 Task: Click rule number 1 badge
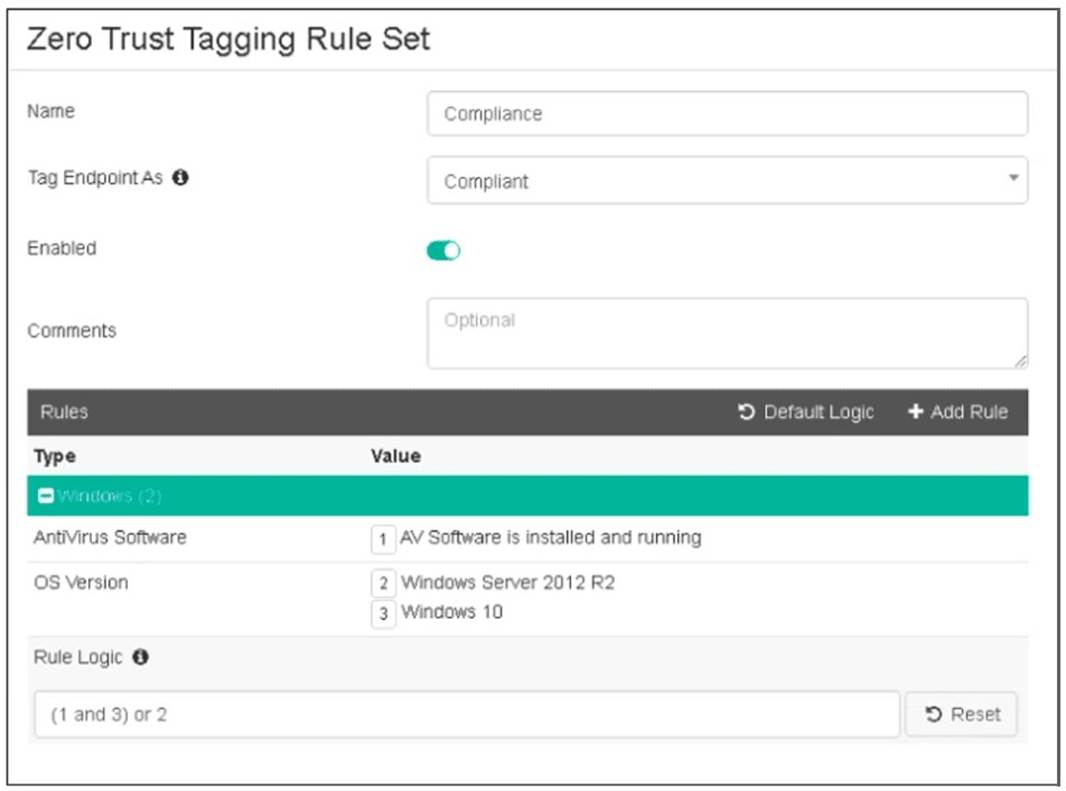[383, 539]
